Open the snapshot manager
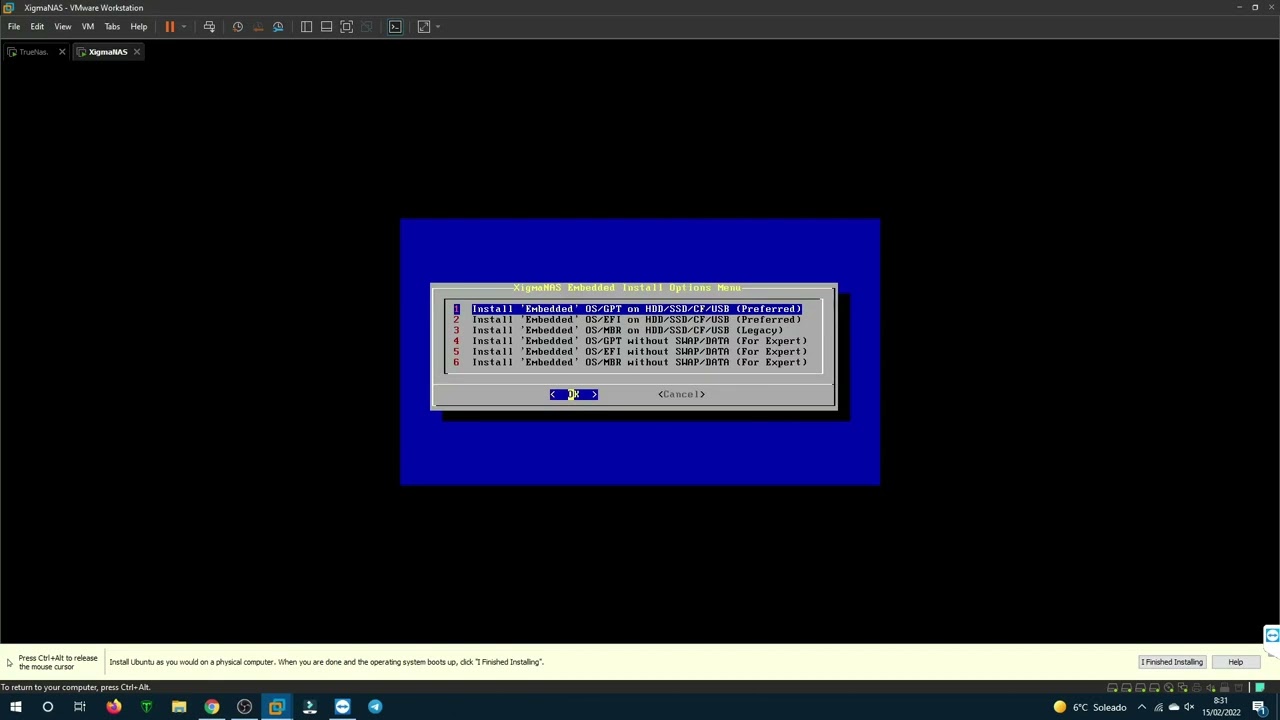 pos(278,27)
